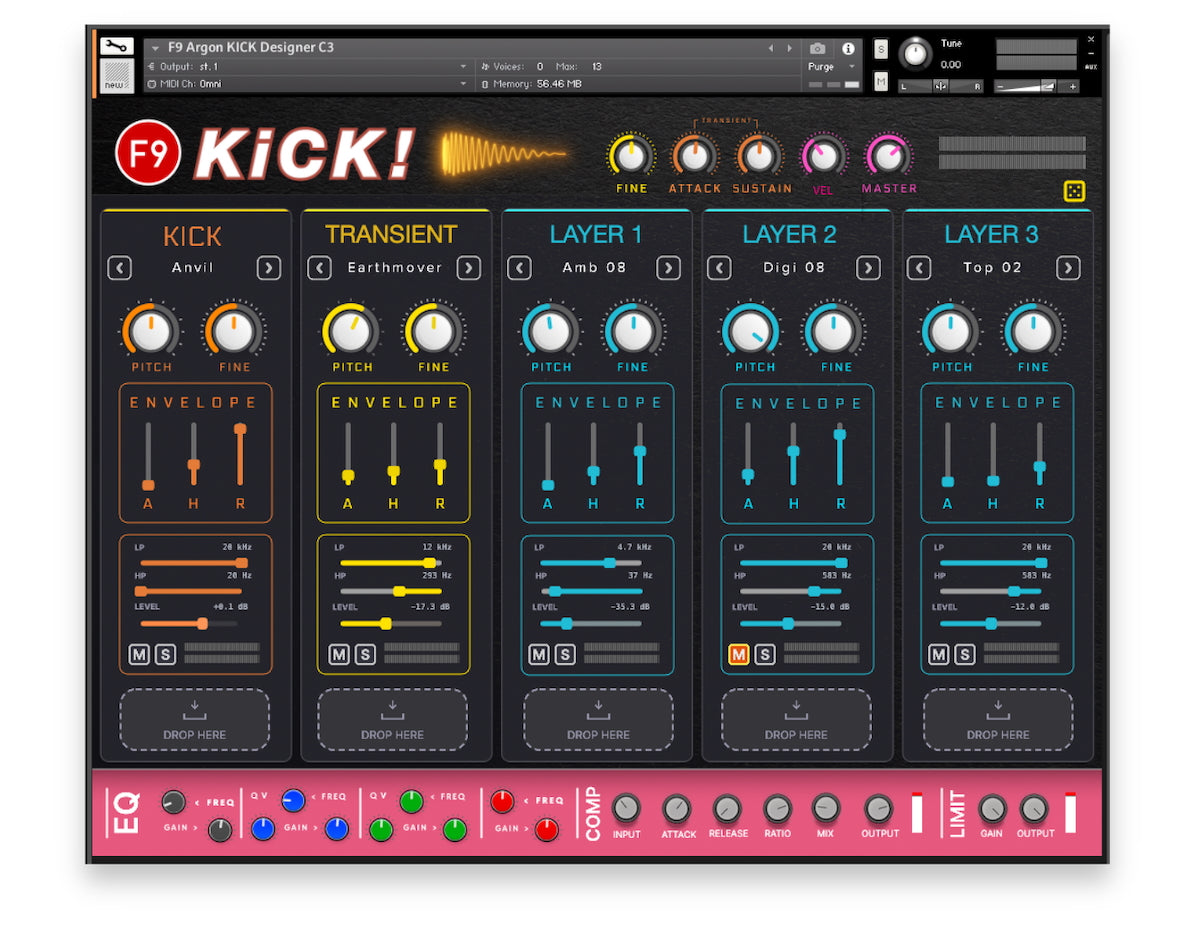The image size is (1200, 926).
Task: Click the Layer 3 envelope Attack slider
Action: (x=948, y=454)
